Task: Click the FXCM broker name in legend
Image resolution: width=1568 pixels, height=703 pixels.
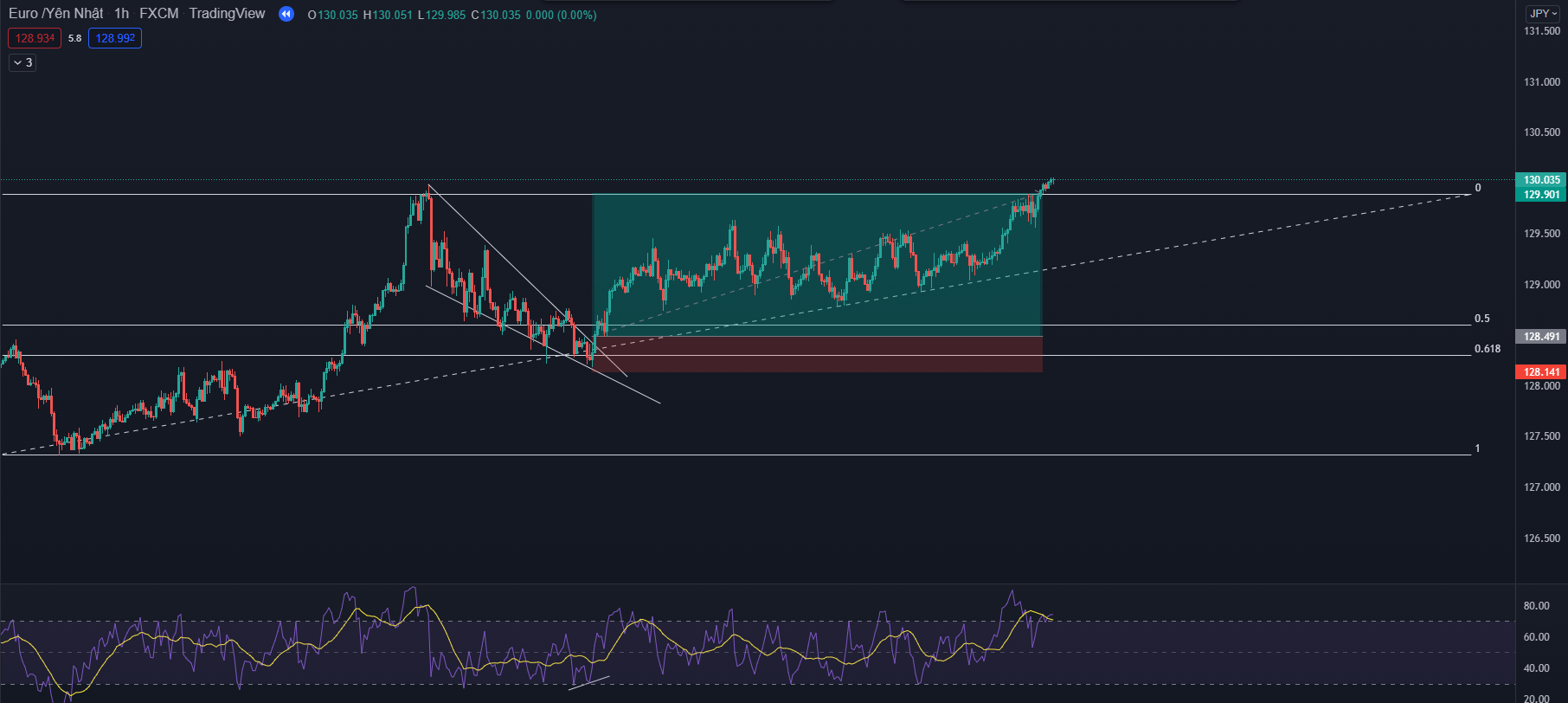Action: coord(159,14)
